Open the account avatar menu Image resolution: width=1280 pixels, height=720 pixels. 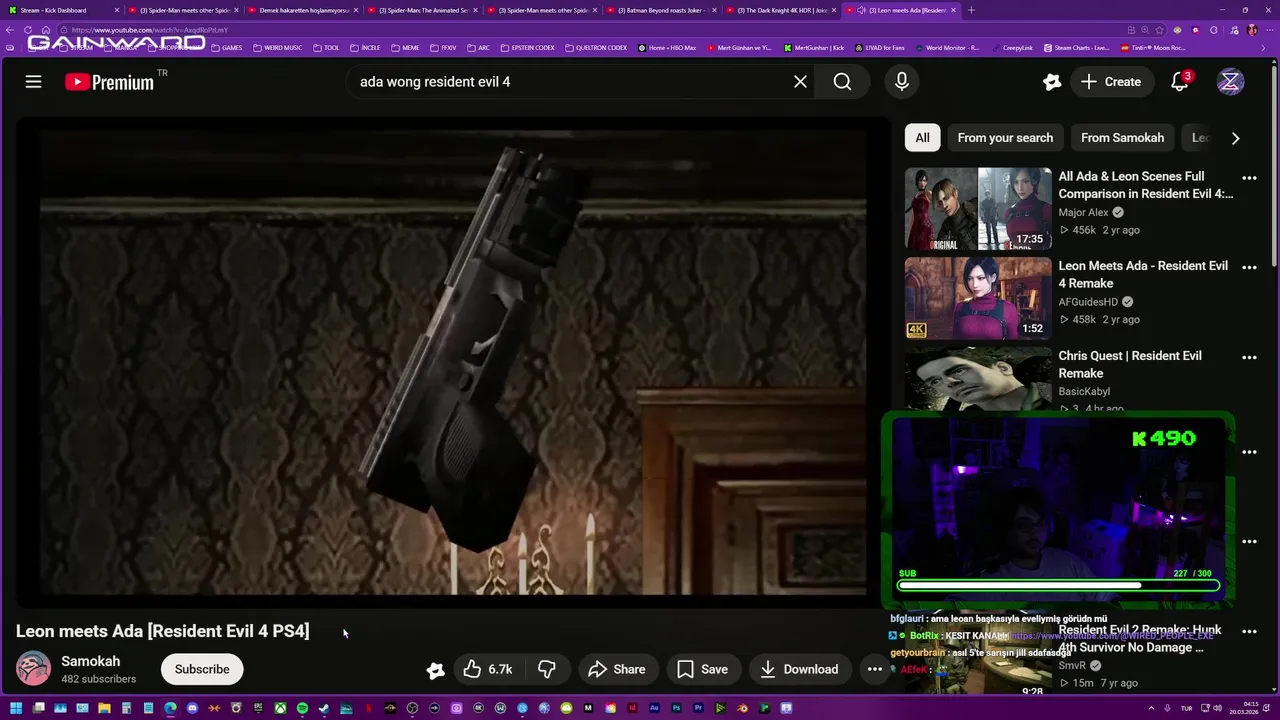pyautogui.click(x=1230, y=82)
